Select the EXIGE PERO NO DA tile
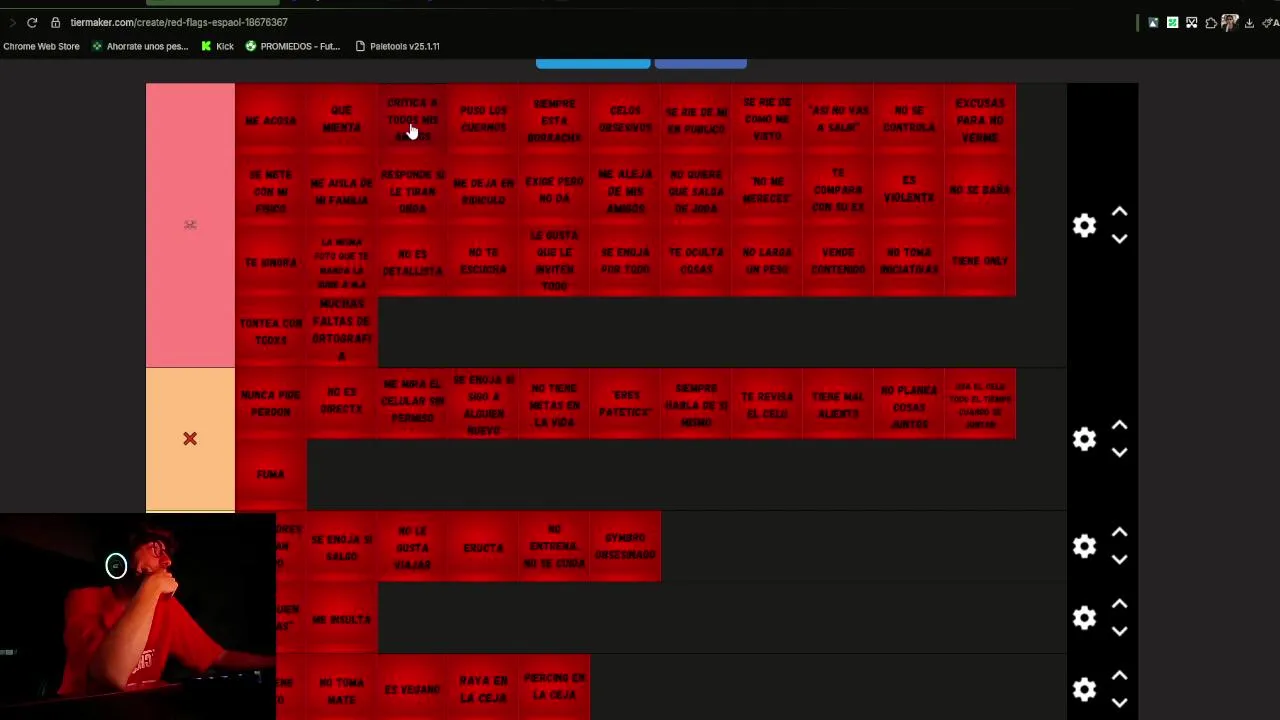 (555, 190)
